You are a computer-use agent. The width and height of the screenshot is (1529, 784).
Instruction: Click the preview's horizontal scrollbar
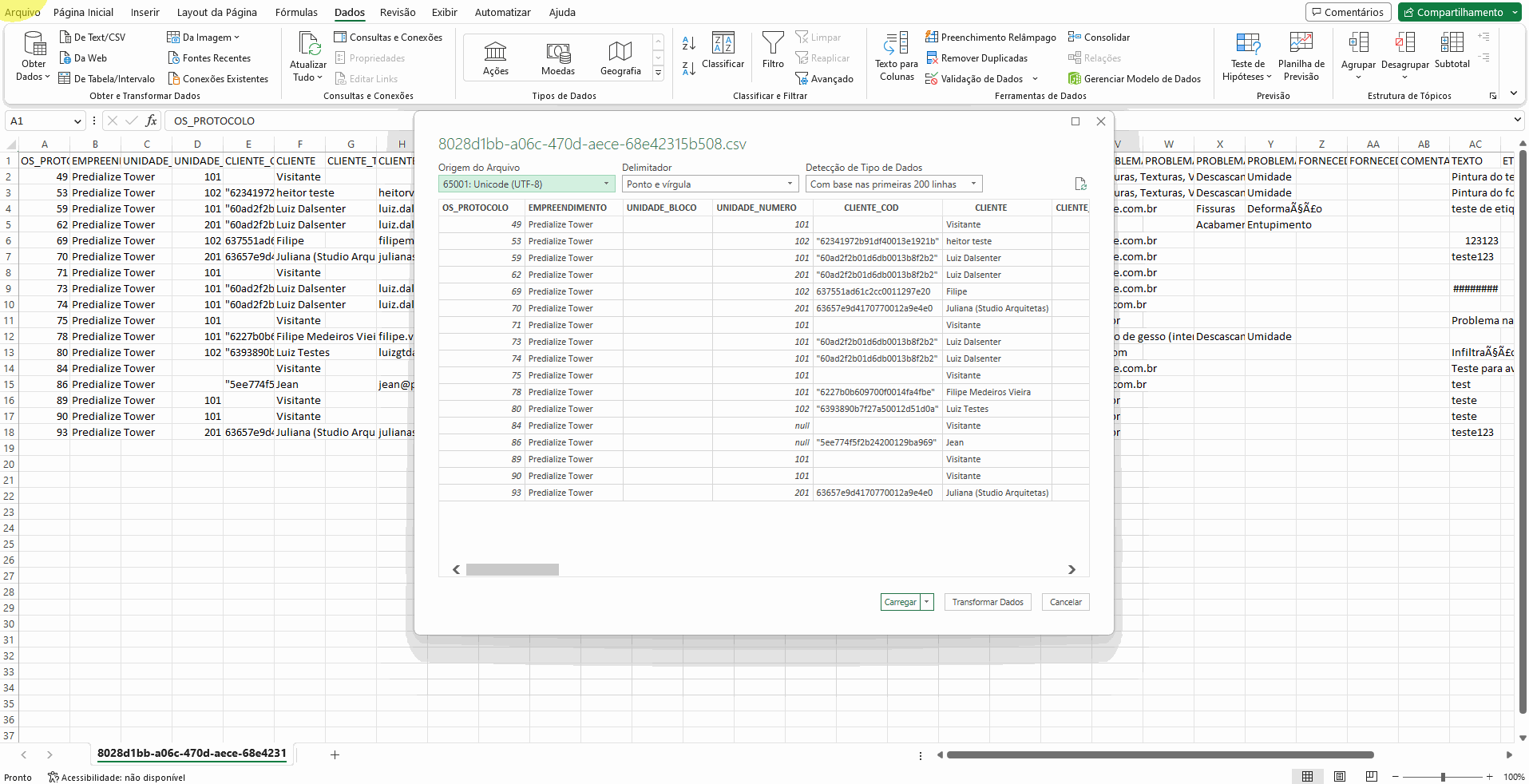coord(513,569)
